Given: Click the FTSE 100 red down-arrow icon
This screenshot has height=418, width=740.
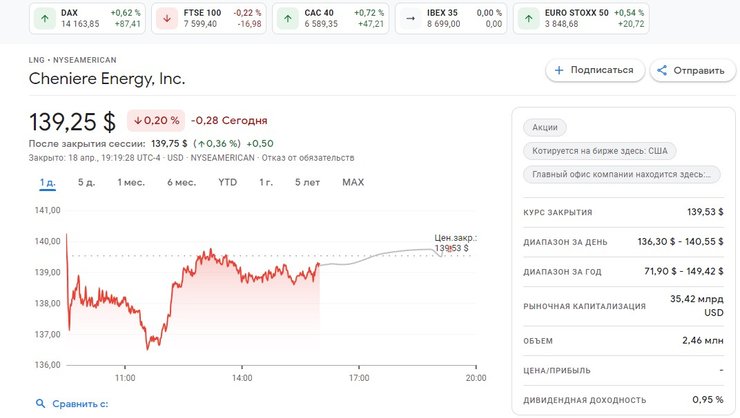Looking at the screenshot, I should (167, 17).
